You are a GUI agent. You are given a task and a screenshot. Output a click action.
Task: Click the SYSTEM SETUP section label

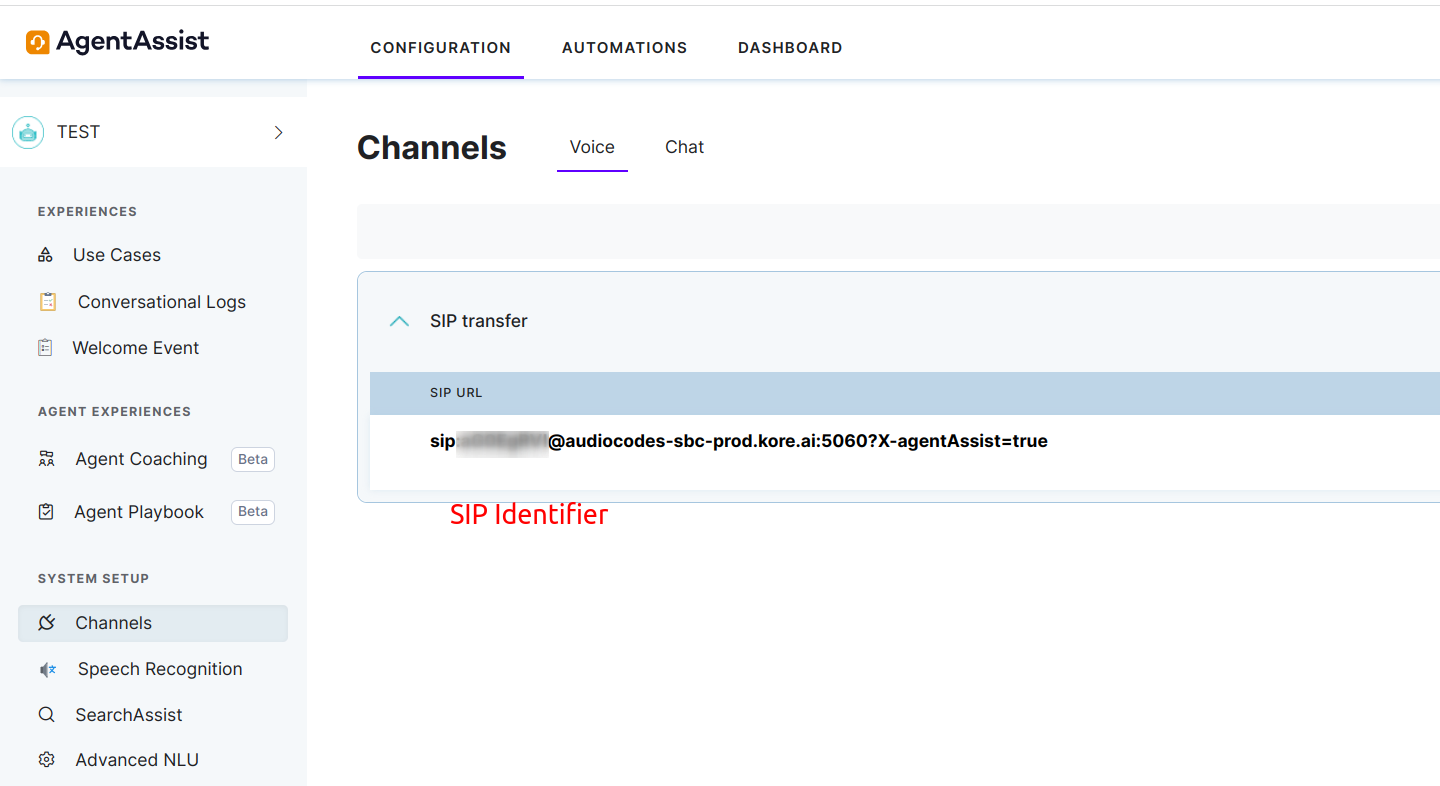[93, 579]
